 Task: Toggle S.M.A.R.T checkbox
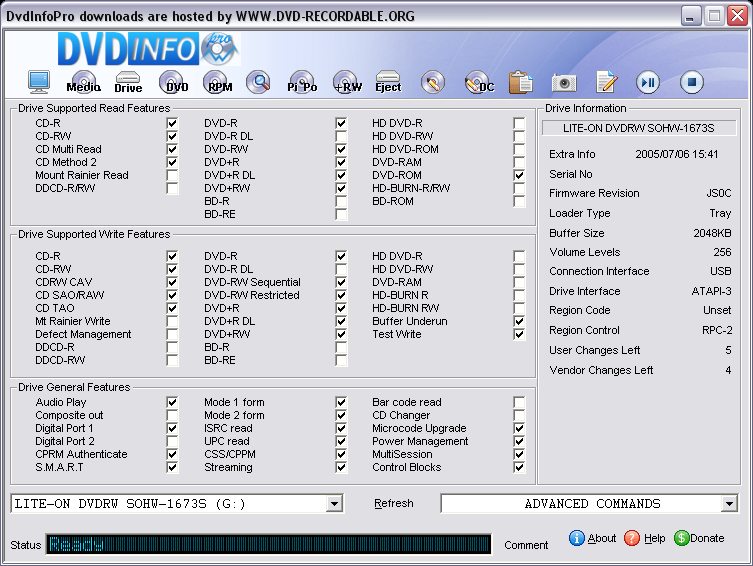point(172,467)
